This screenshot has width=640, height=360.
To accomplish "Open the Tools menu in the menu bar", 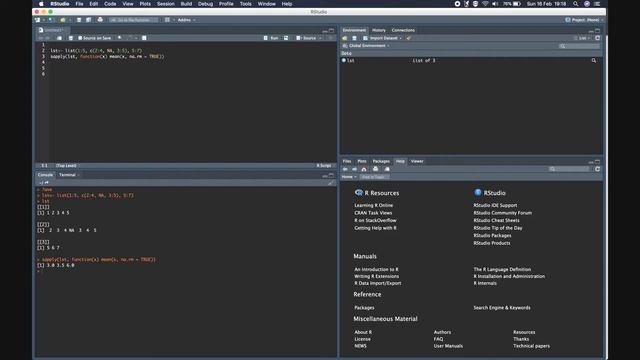I will [x=245, y=4].
